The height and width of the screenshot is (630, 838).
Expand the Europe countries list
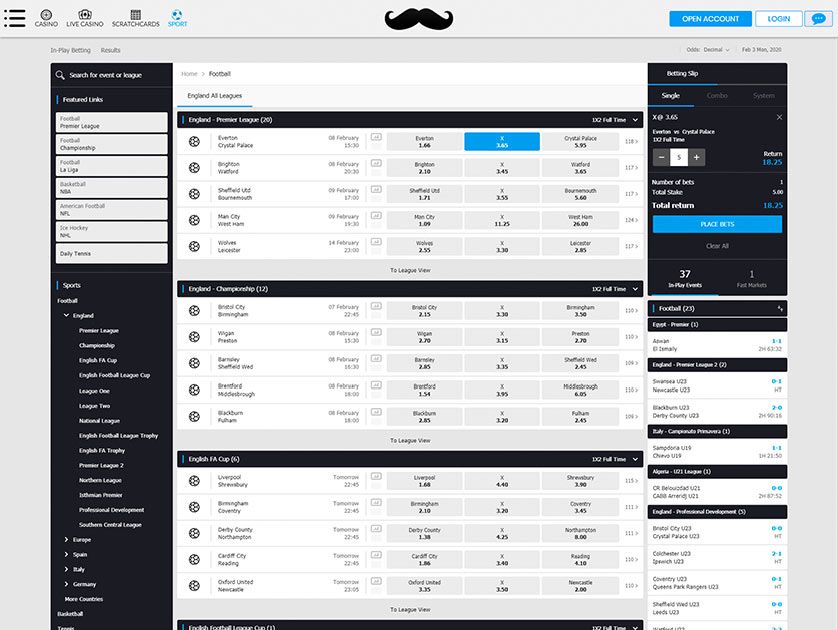coord(66,540)
